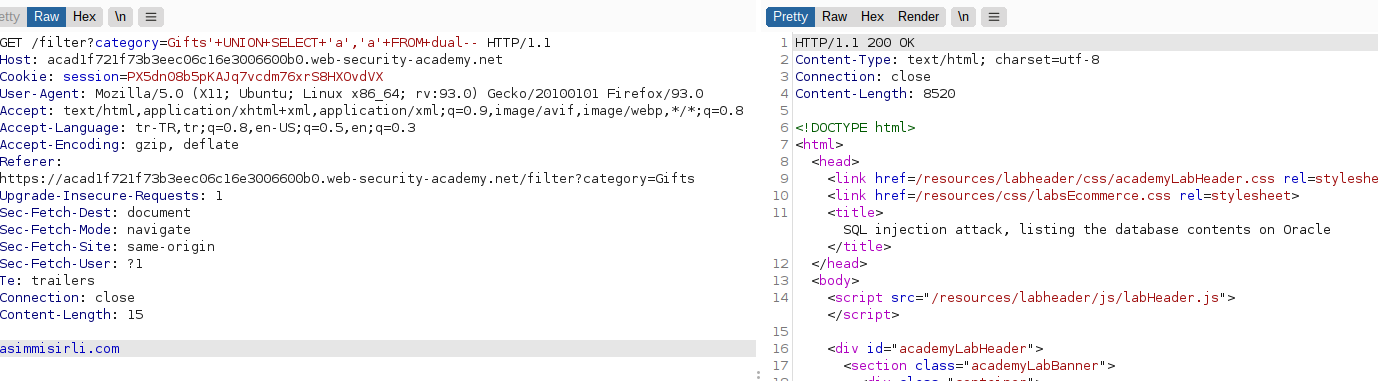The height and width of the screenshot is (381, 1378).
Task: Select the response Pretty tab
Action: [x=790, y=17]
